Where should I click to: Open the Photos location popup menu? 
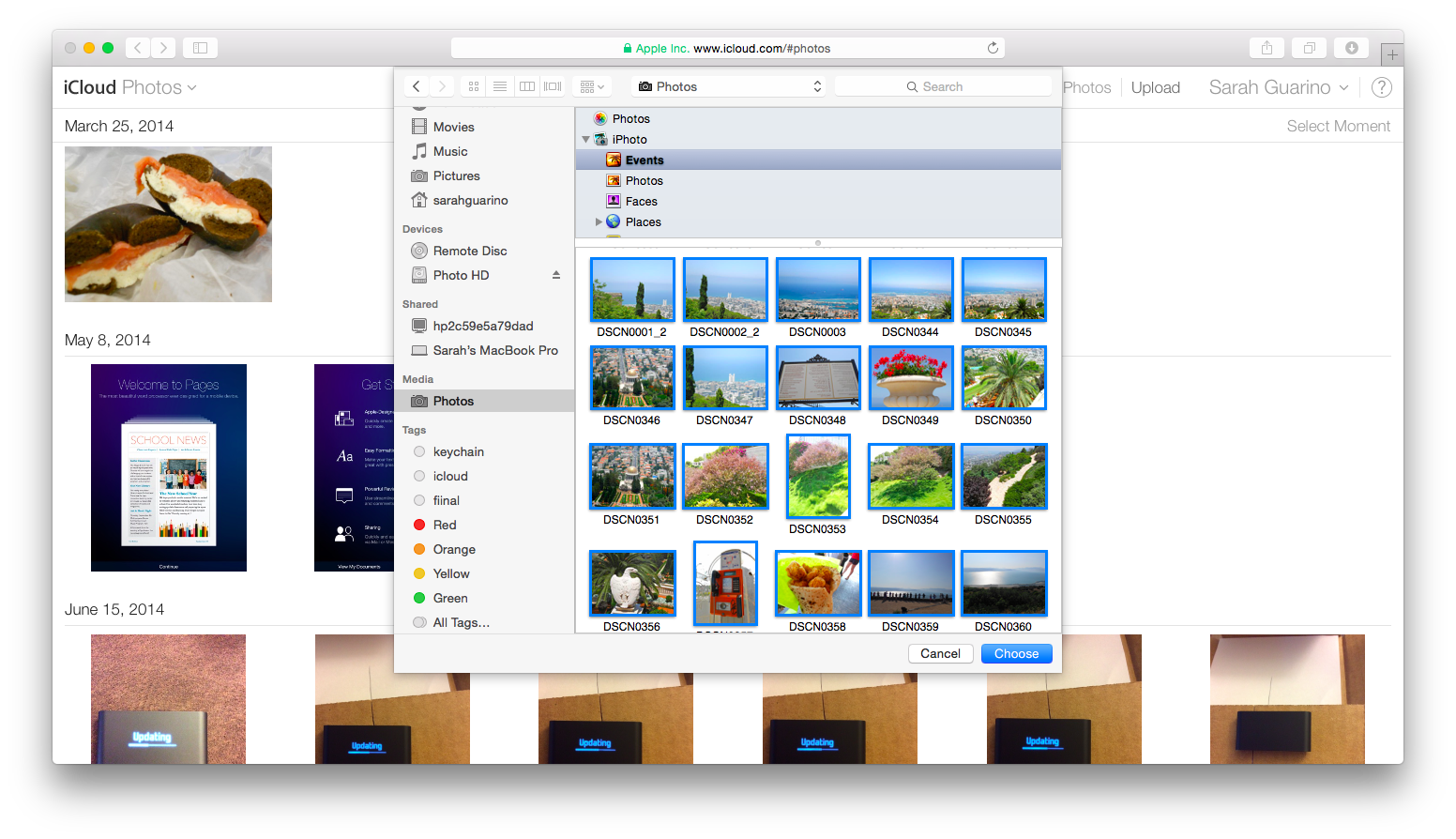click(729, 86)
